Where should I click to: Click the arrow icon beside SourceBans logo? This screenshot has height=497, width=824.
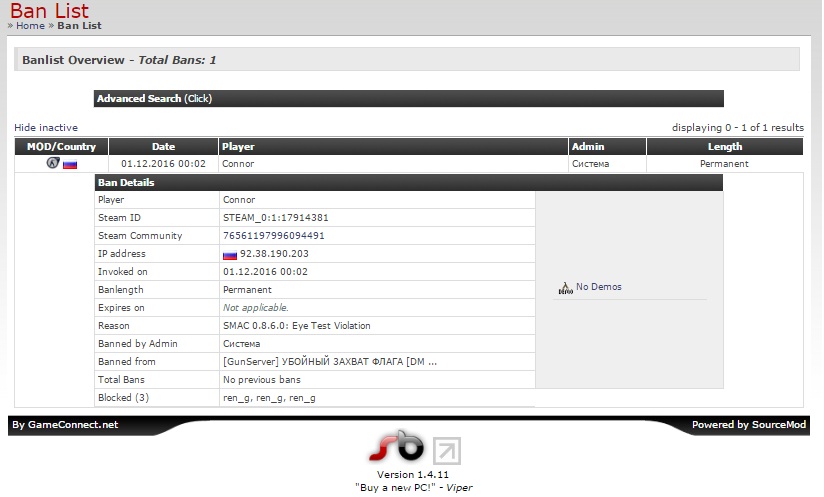pos(448,450)
